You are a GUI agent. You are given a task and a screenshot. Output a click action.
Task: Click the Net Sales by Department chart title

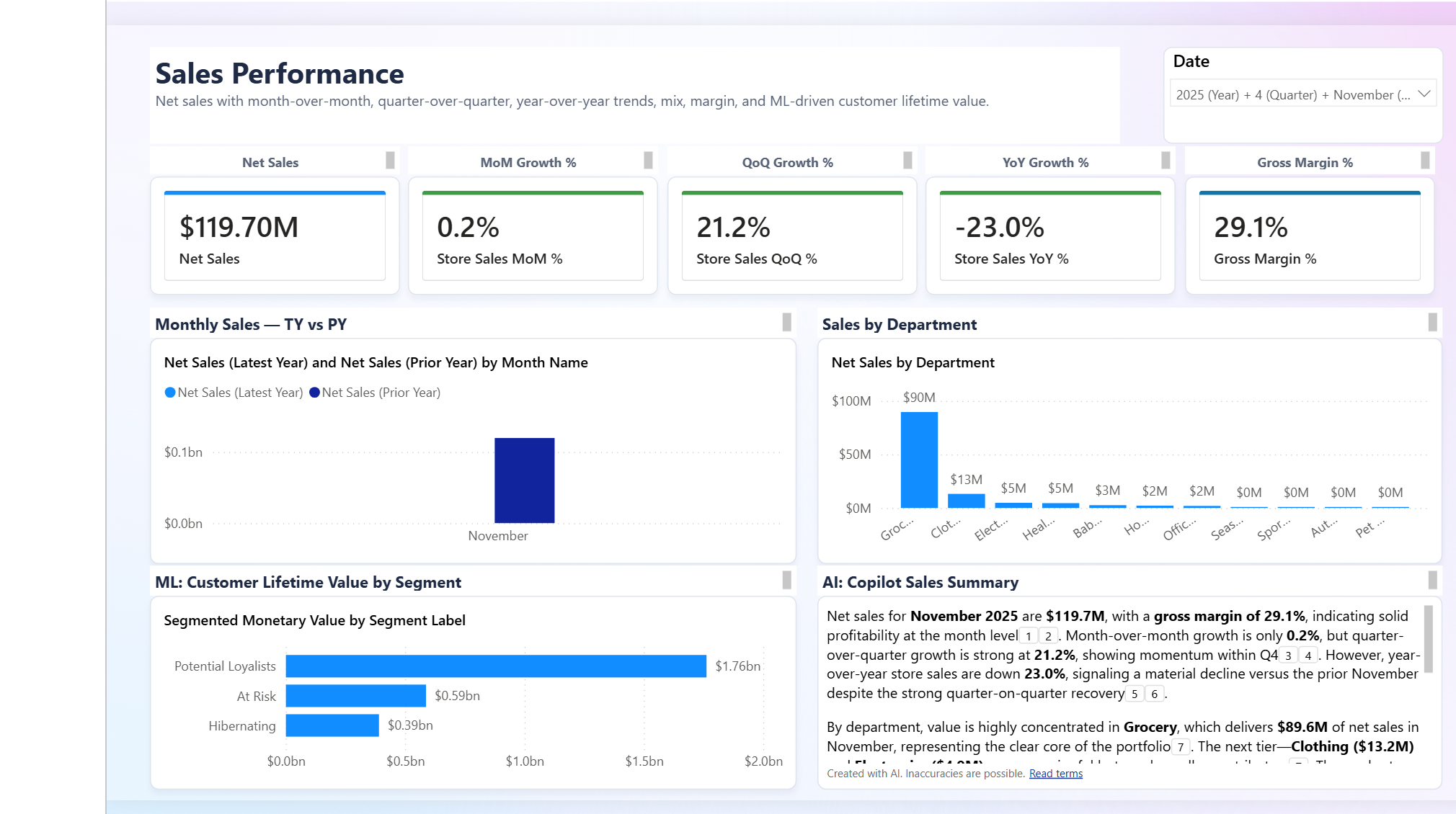(913, 362)
